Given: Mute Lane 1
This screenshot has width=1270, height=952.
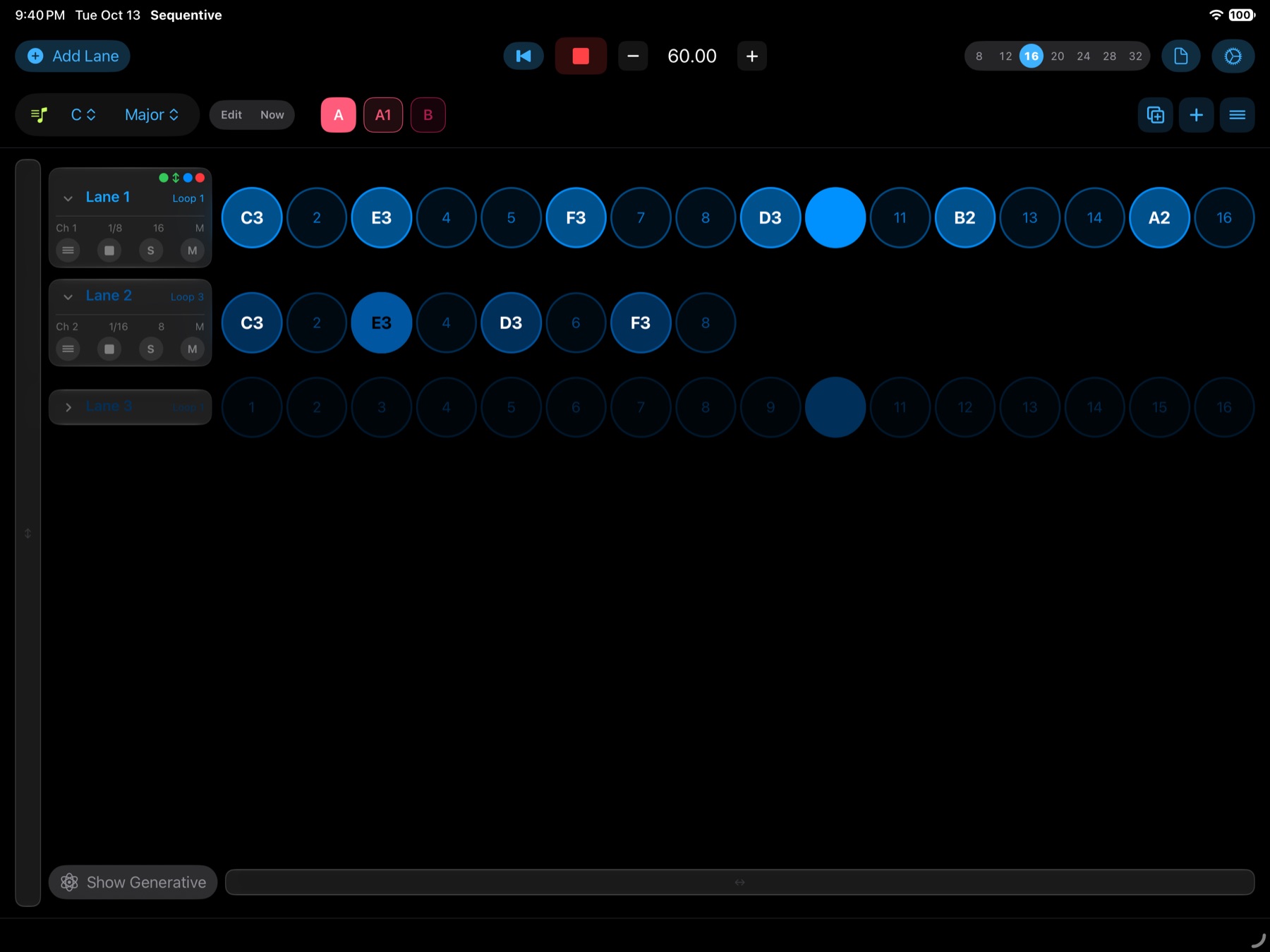Looking at the screenshot, I should pyautogui.click(x=193, y=251).
